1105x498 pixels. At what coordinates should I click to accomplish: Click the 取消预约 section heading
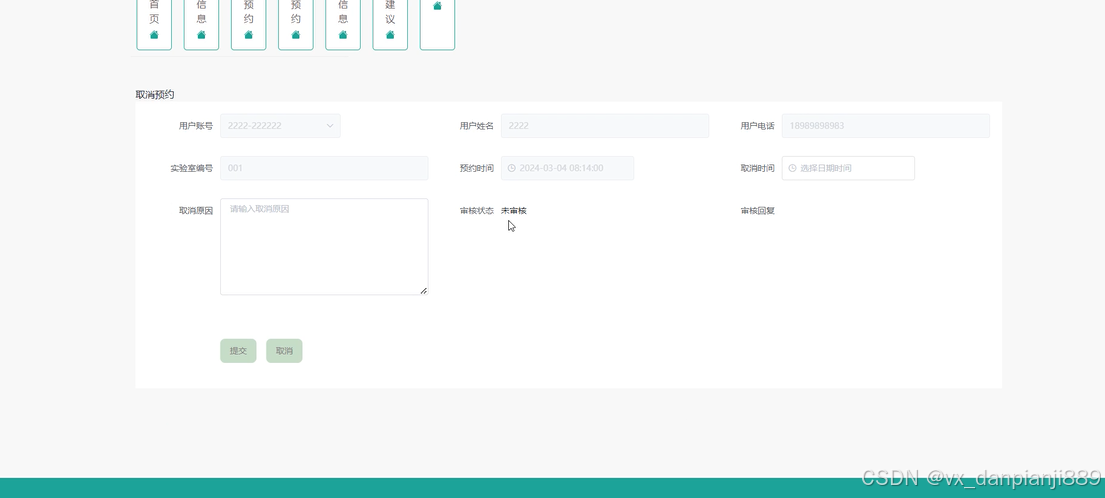(155, 94)
